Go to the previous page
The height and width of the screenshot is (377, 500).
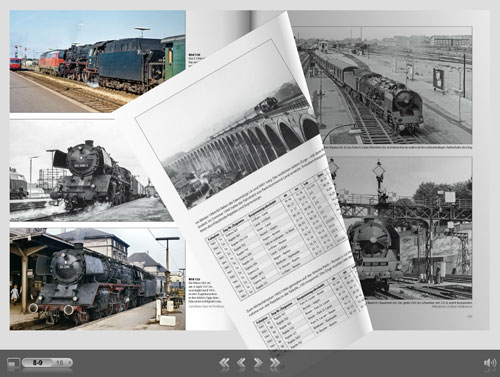(241, 362)
